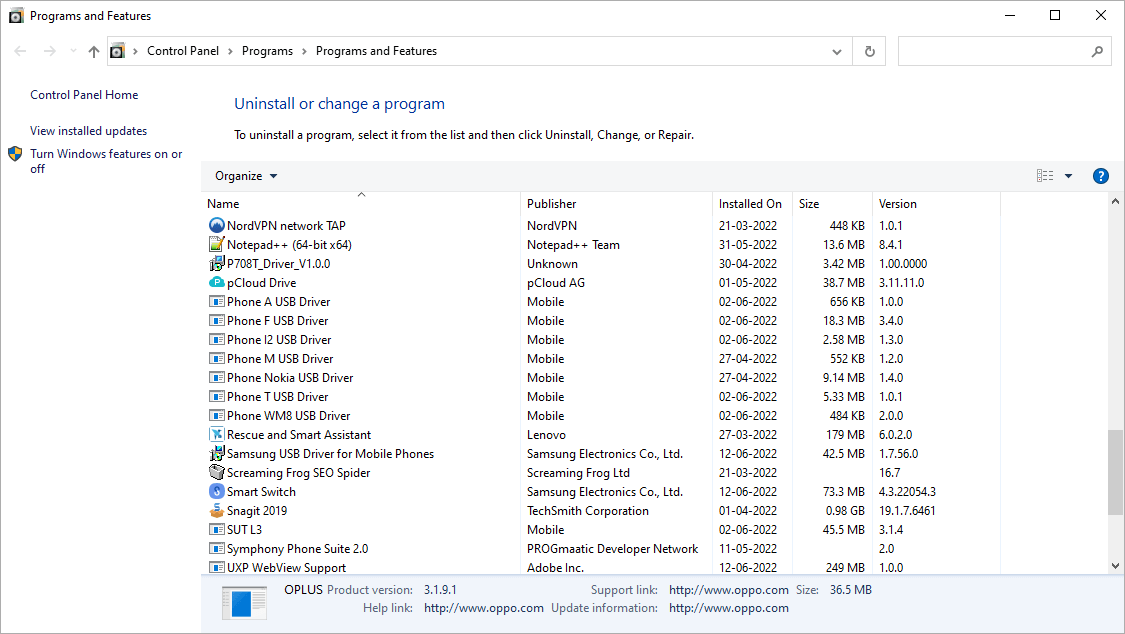Sort list by Version column
This screenshot has height=634, width=1125.
pyautogui.click(x=936, y=204)
